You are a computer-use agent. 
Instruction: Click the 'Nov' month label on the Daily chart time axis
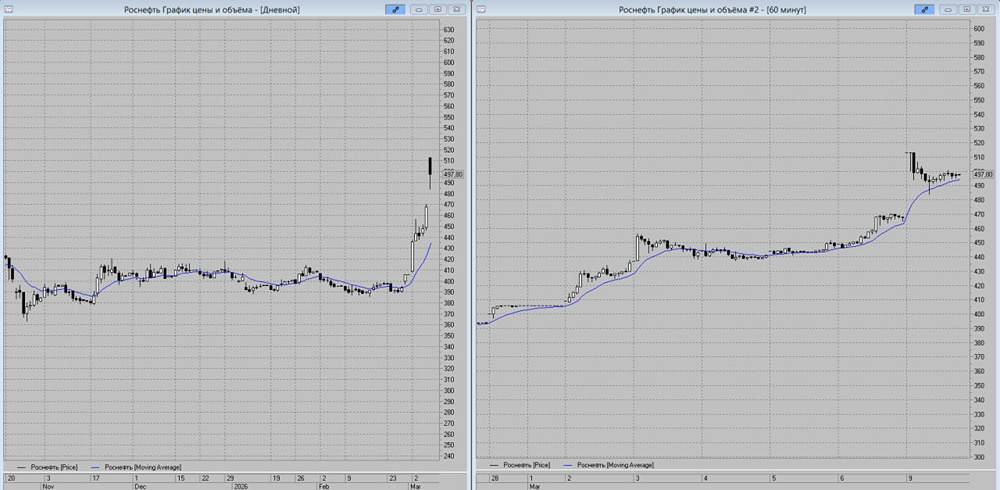(x=50, y=486)
